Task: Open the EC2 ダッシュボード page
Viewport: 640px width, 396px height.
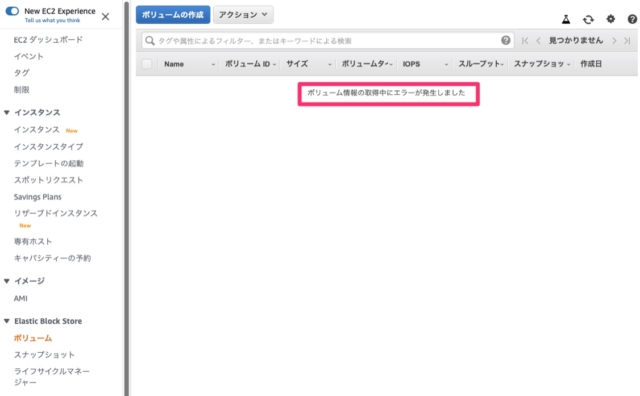Action: (48, 40)
